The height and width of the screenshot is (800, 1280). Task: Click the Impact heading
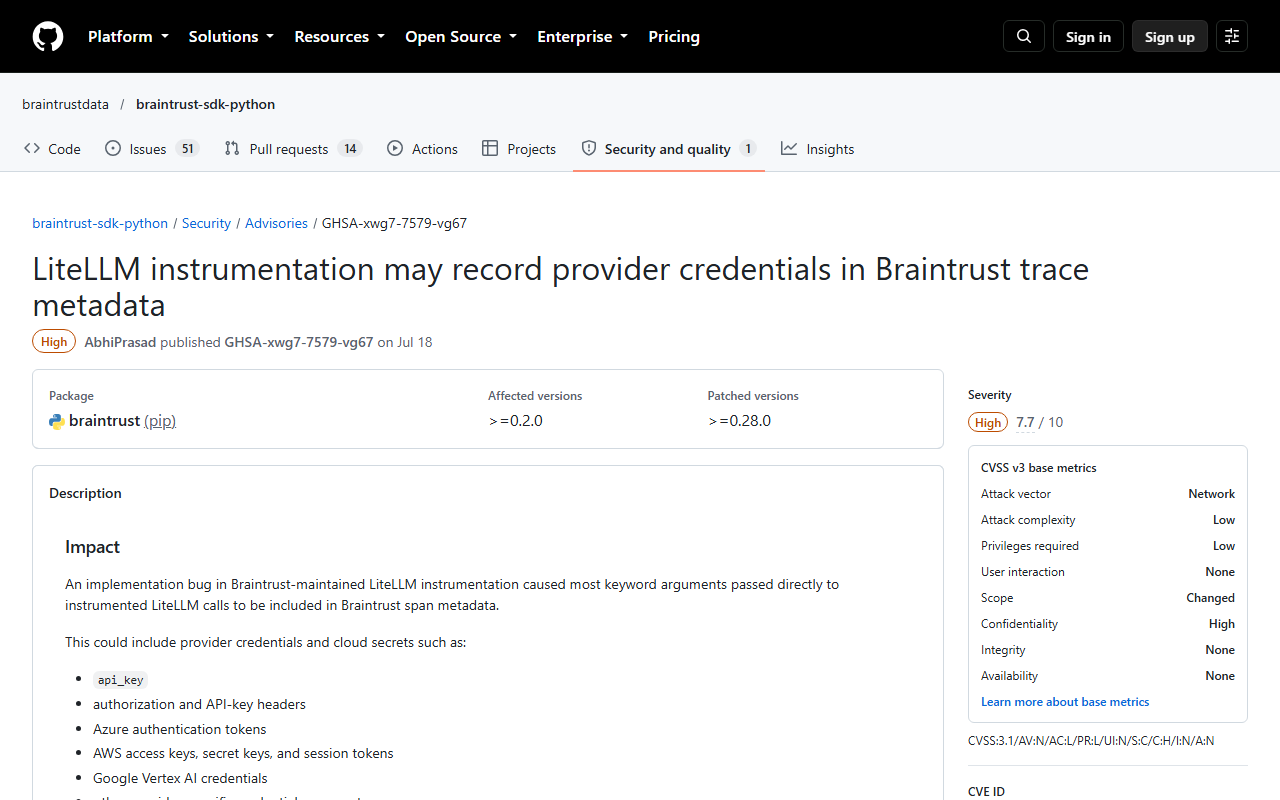92,547
